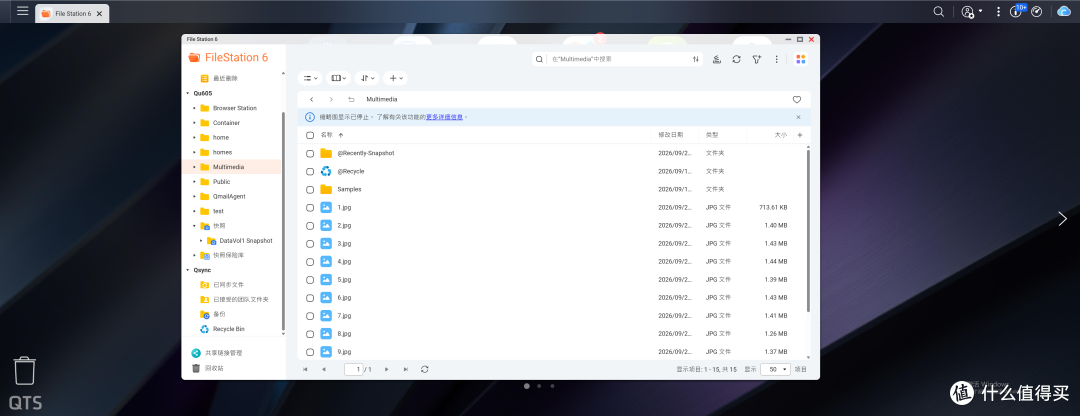The height and width of the screenshot is (416, 1080).
Task: Expand the DataVol1 Snapshot tree node
Action: tap(201, 241)
